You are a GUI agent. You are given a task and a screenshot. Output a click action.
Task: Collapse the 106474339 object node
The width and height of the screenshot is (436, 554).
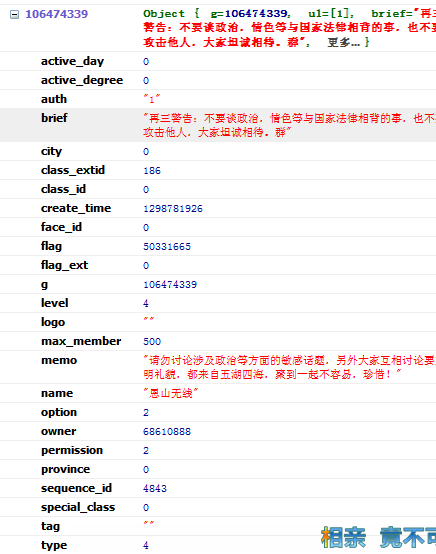tap(14, 14)
